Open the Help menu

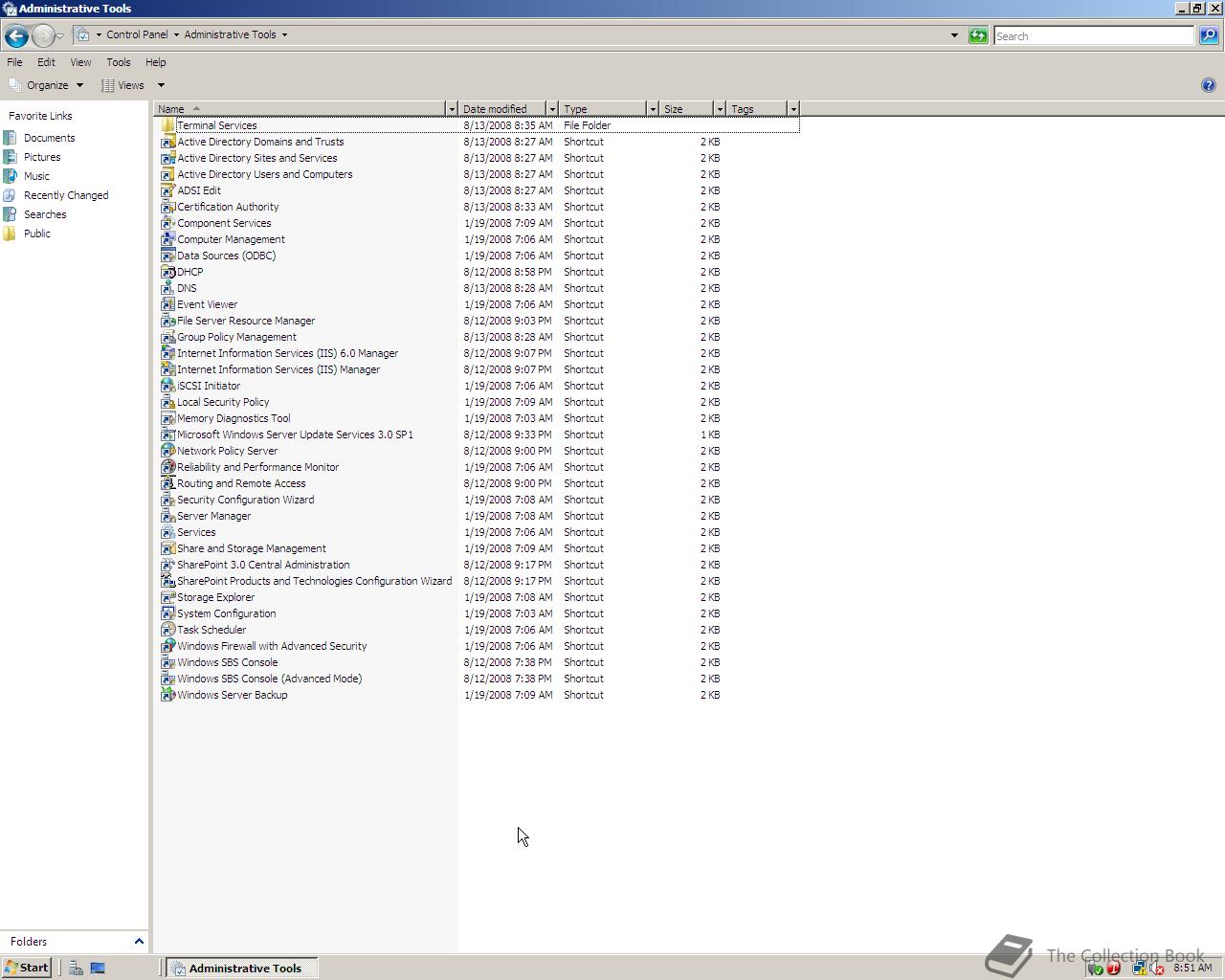click(x=155, y=62)
